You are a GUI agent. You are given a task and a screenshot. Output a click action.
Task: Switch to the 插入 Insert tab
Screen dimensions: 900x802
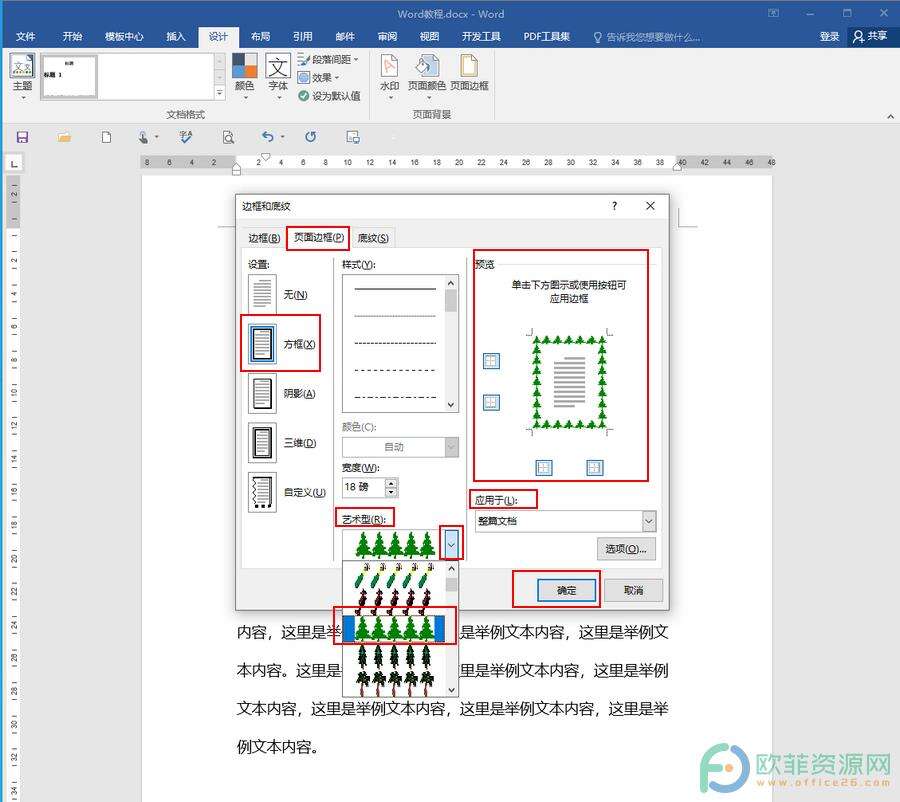click(176, 37)
